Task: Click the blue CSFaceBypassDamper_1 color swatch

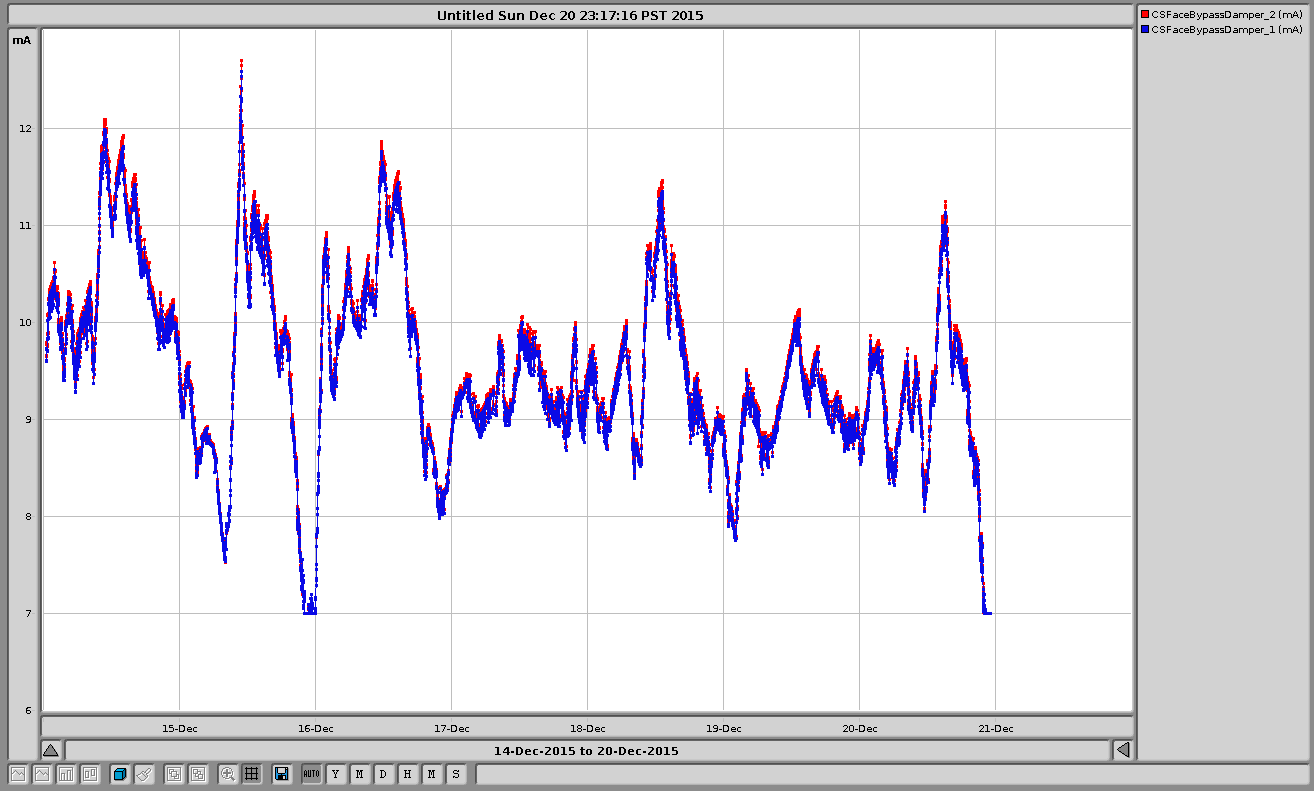Action: click(1145, 30)
